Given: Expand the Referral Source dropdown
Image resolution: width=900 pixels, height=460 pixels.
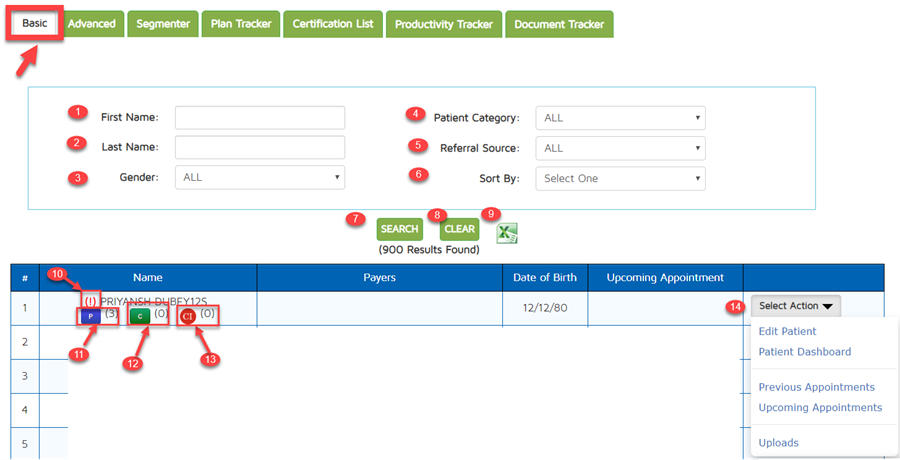Looking at the screenshot, I should coord(620,148).
